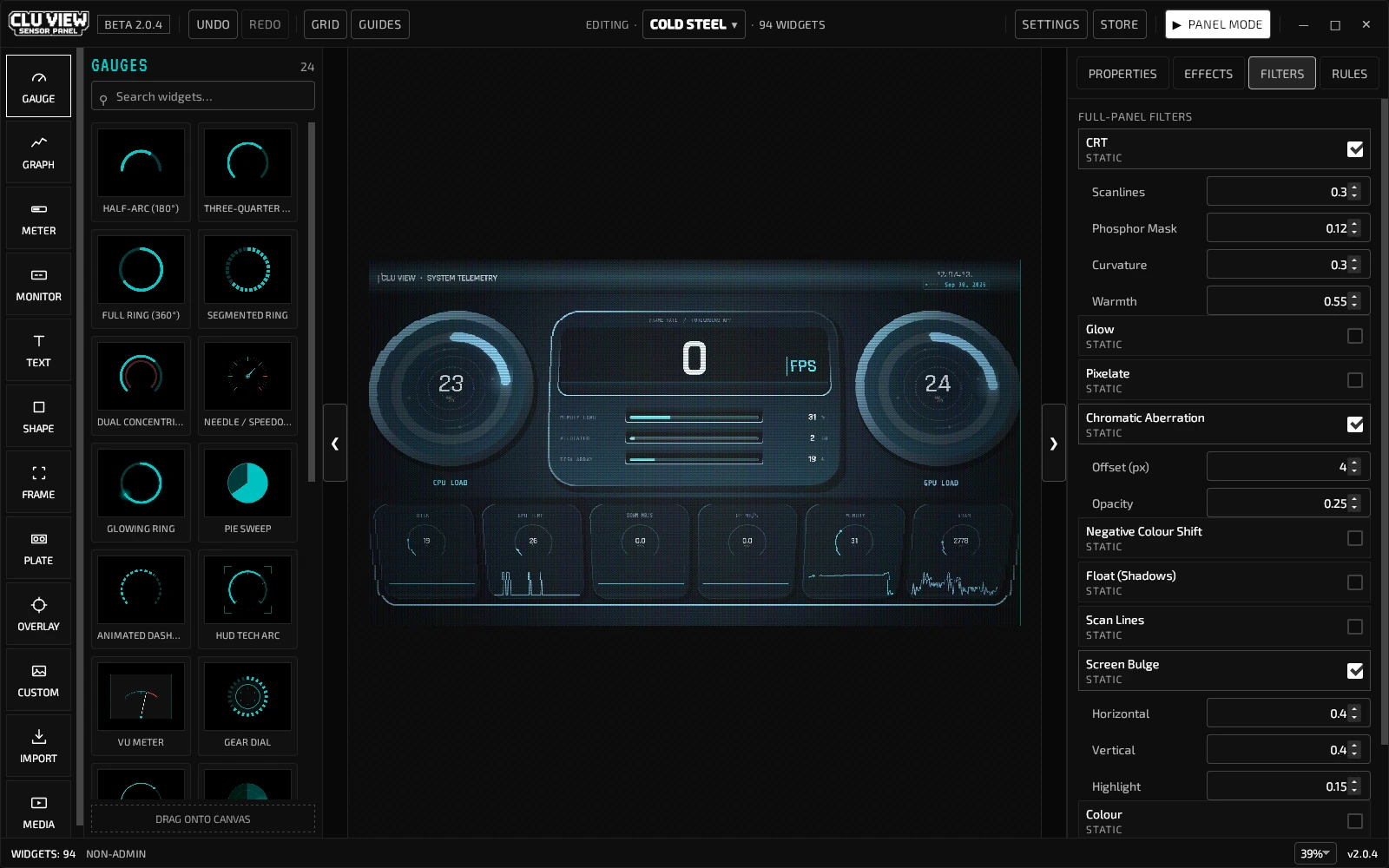Choose the Gear Dial gauge
This screenshot has height=868, width=1389.
(x=247, y=706)
